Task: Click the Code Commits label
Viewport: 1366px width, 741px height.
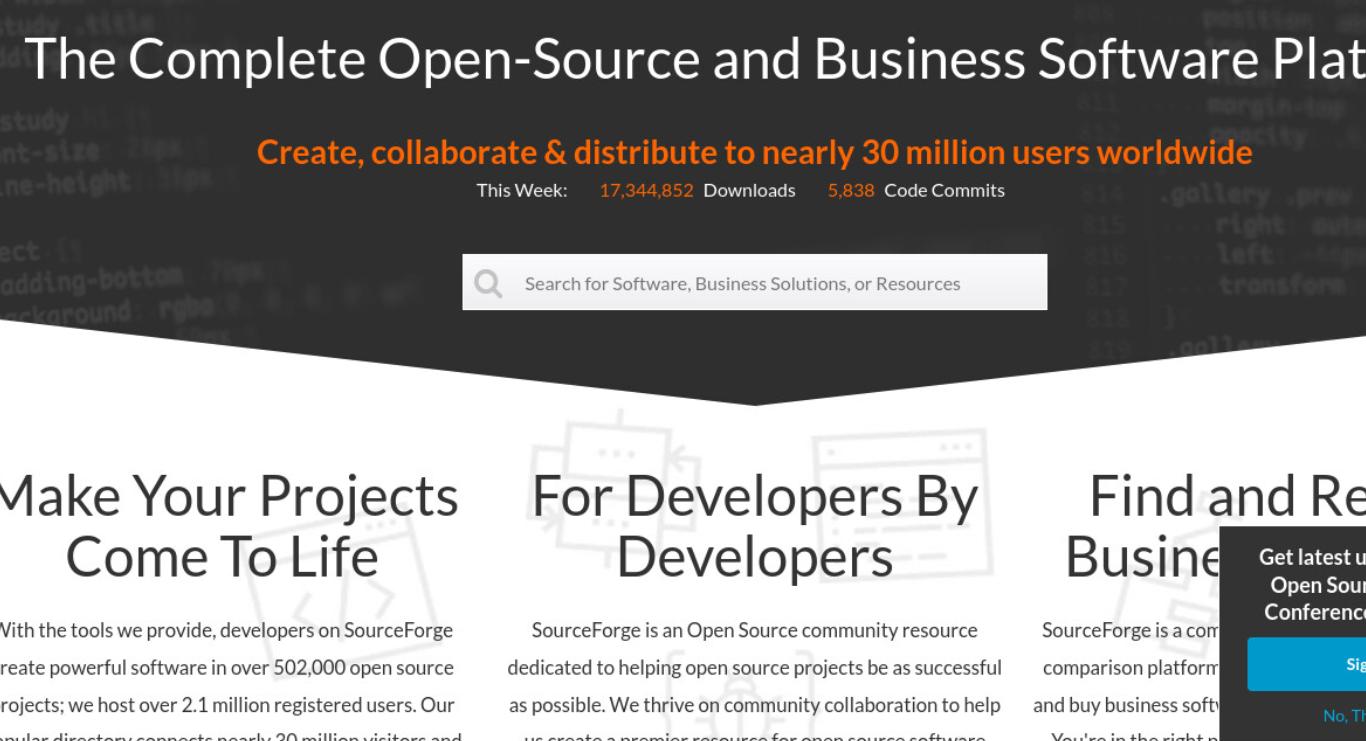Action: point(944,190)
